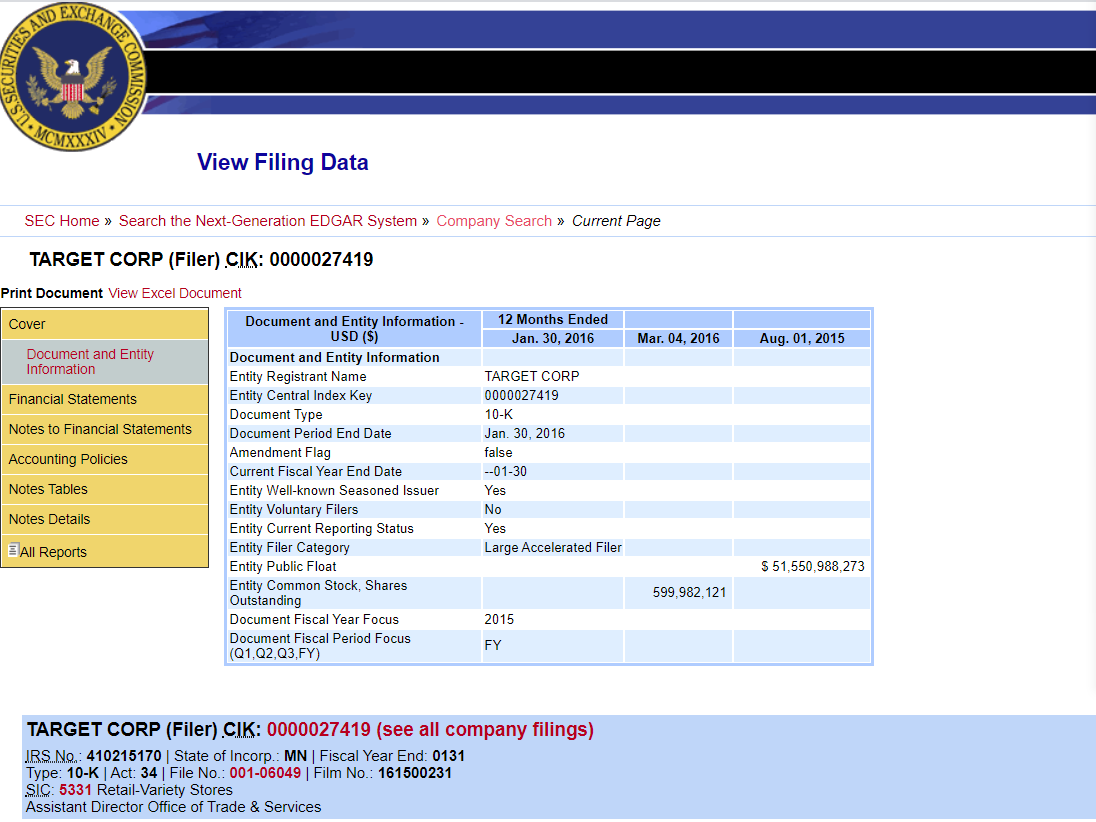
Task: Click Assistant Director Office of Trade & Services text
Action: (173, 807)
